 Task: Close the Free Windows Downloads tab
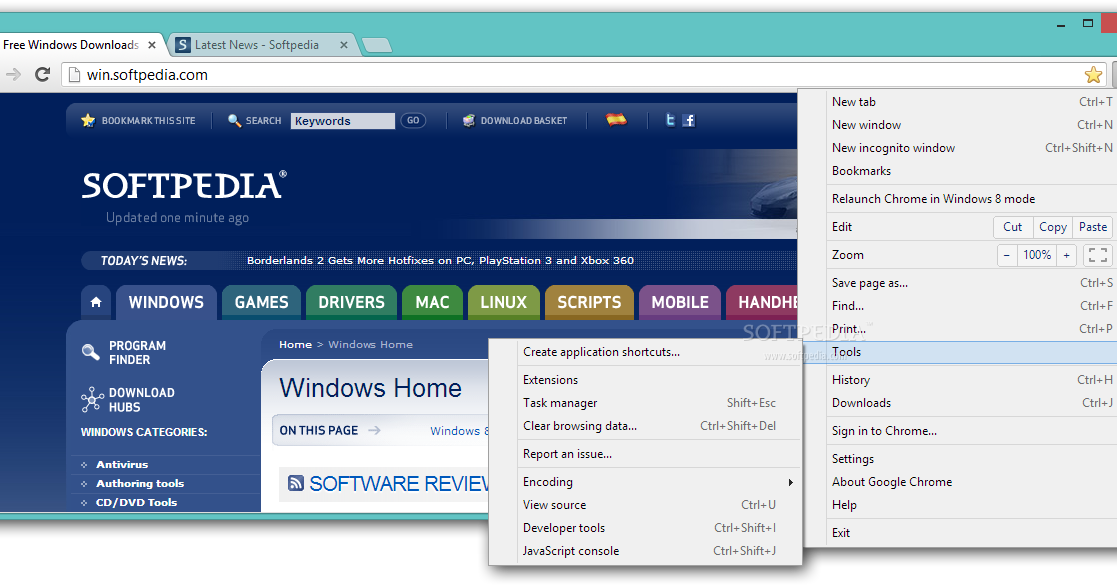(152, 45)
